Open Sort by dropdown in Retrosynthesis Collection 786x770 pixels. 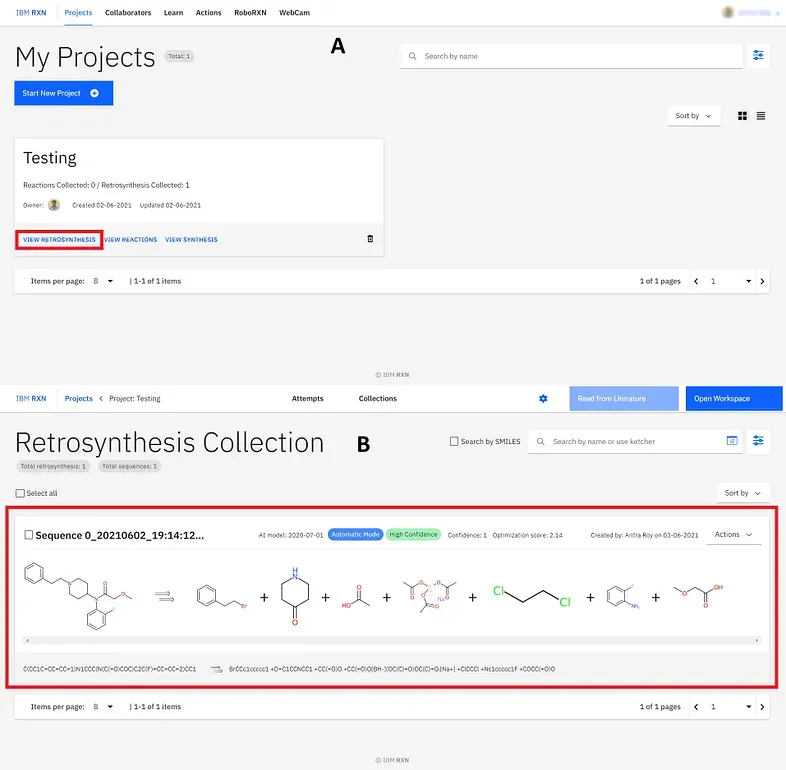click(x=743, y=493)
